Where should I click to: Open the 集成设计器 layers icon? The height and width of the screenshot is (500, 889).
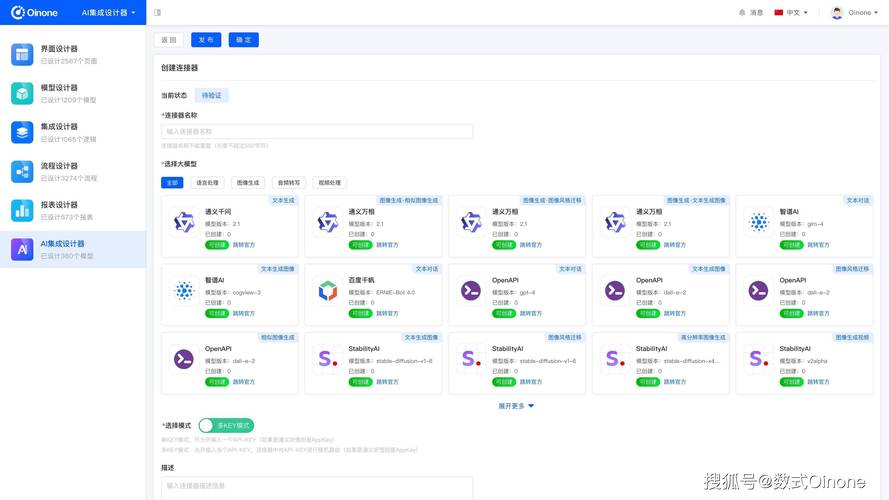point(22,132)
